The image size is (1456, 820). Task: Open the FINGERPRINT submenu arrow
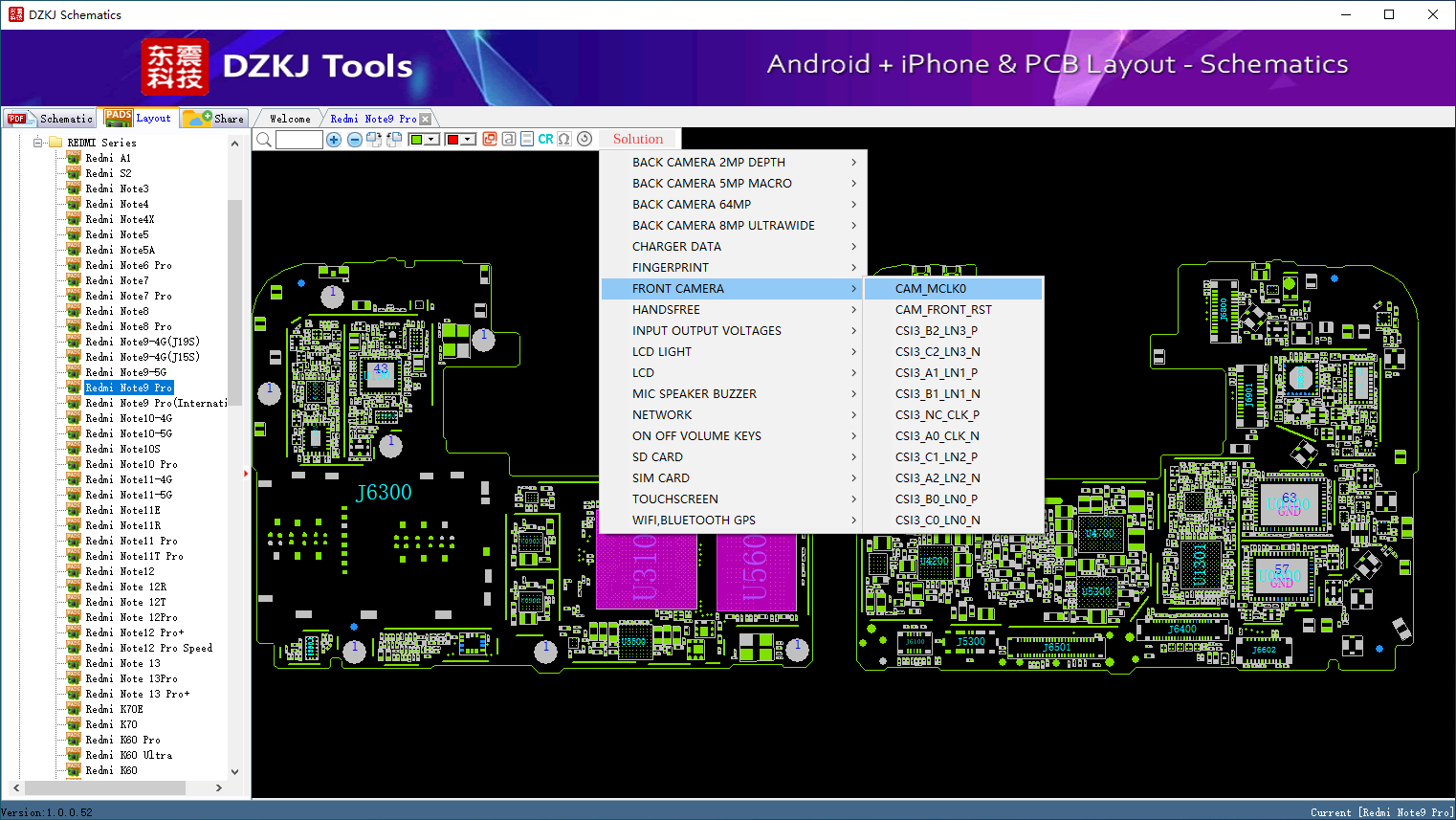853,268
